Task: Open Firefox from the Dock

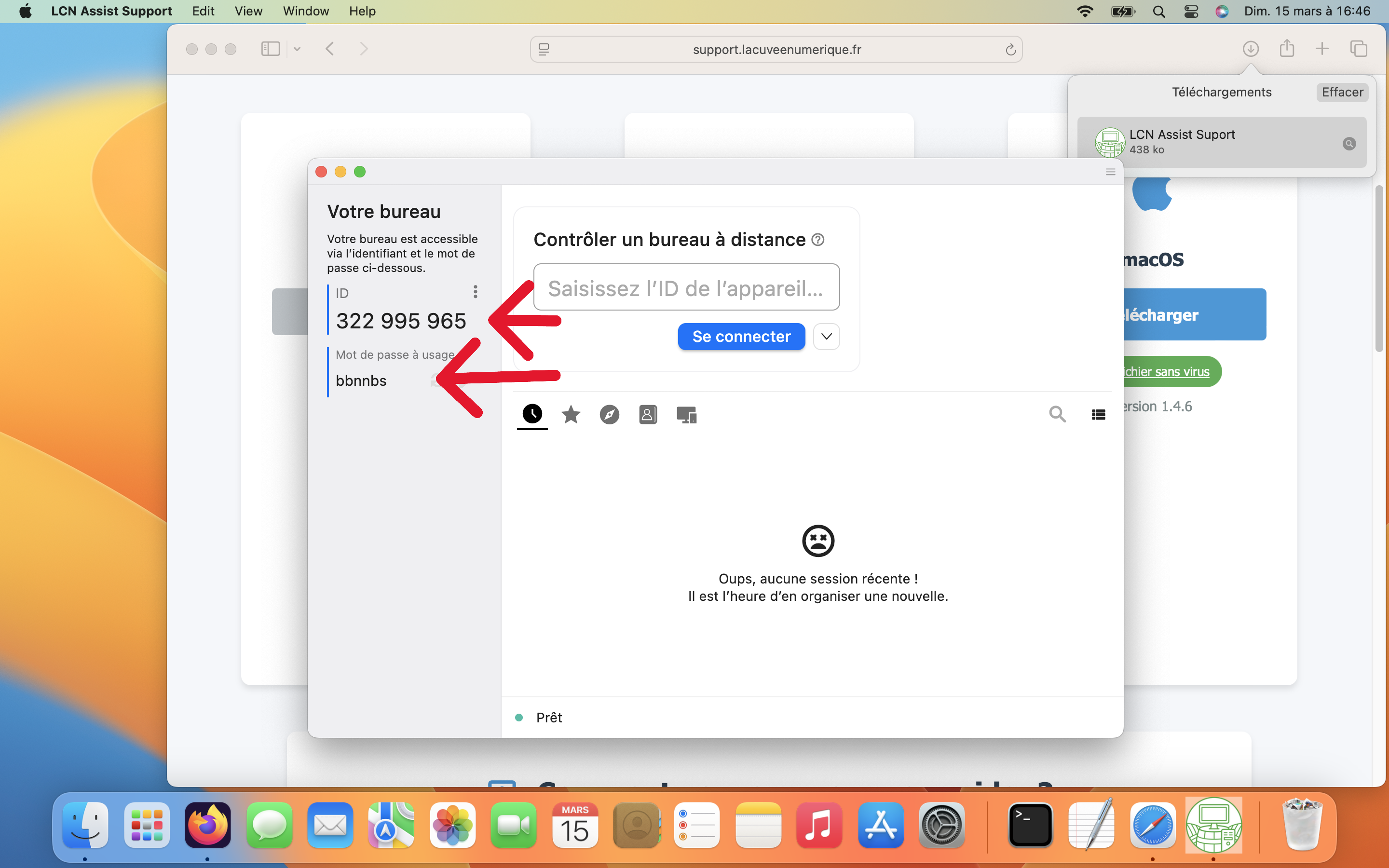Action: [x=207, y=826]
